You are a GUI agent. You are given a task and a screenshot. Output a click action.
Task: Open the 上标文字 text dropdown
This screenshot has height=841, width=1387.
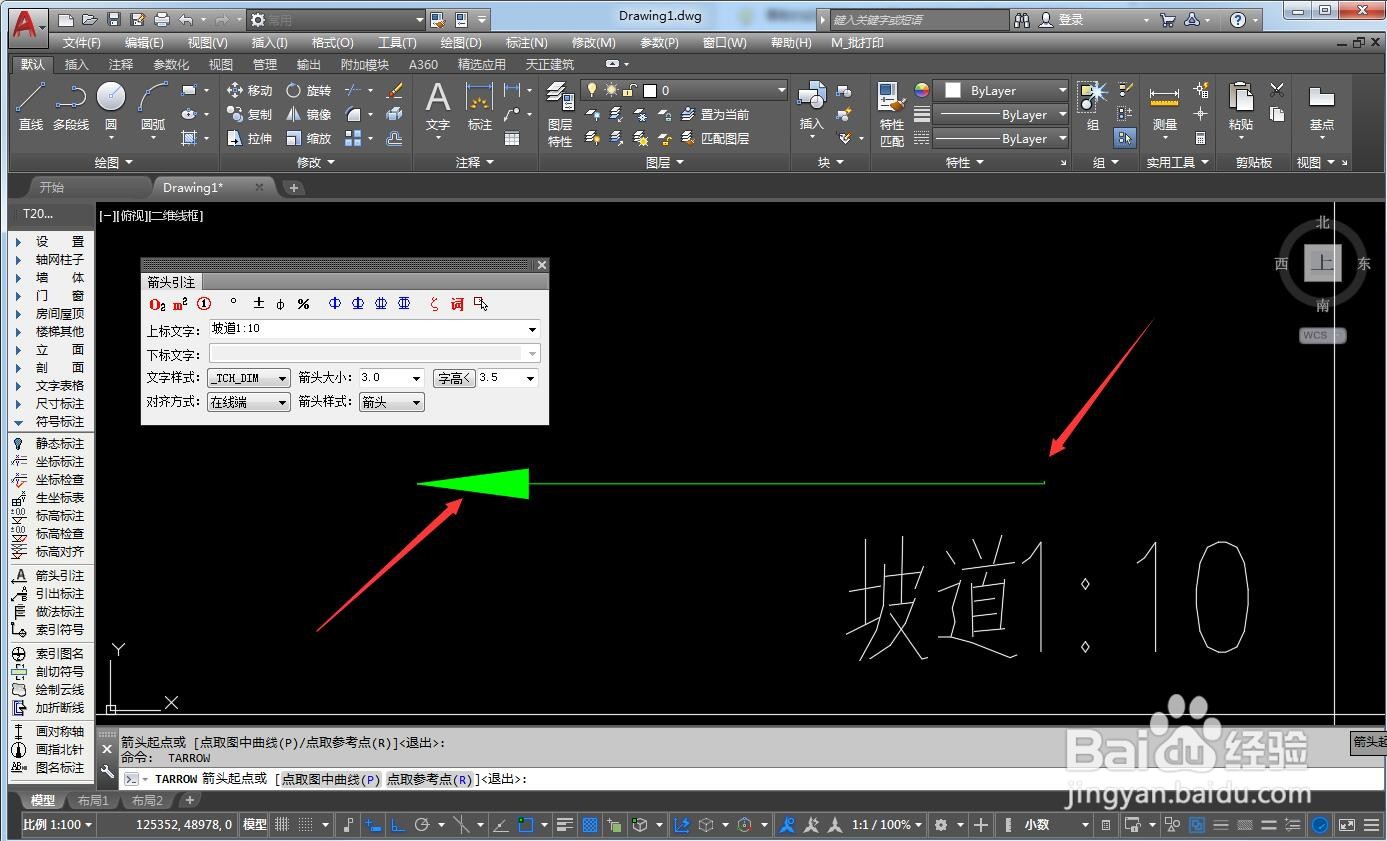(x=532, y=329)
